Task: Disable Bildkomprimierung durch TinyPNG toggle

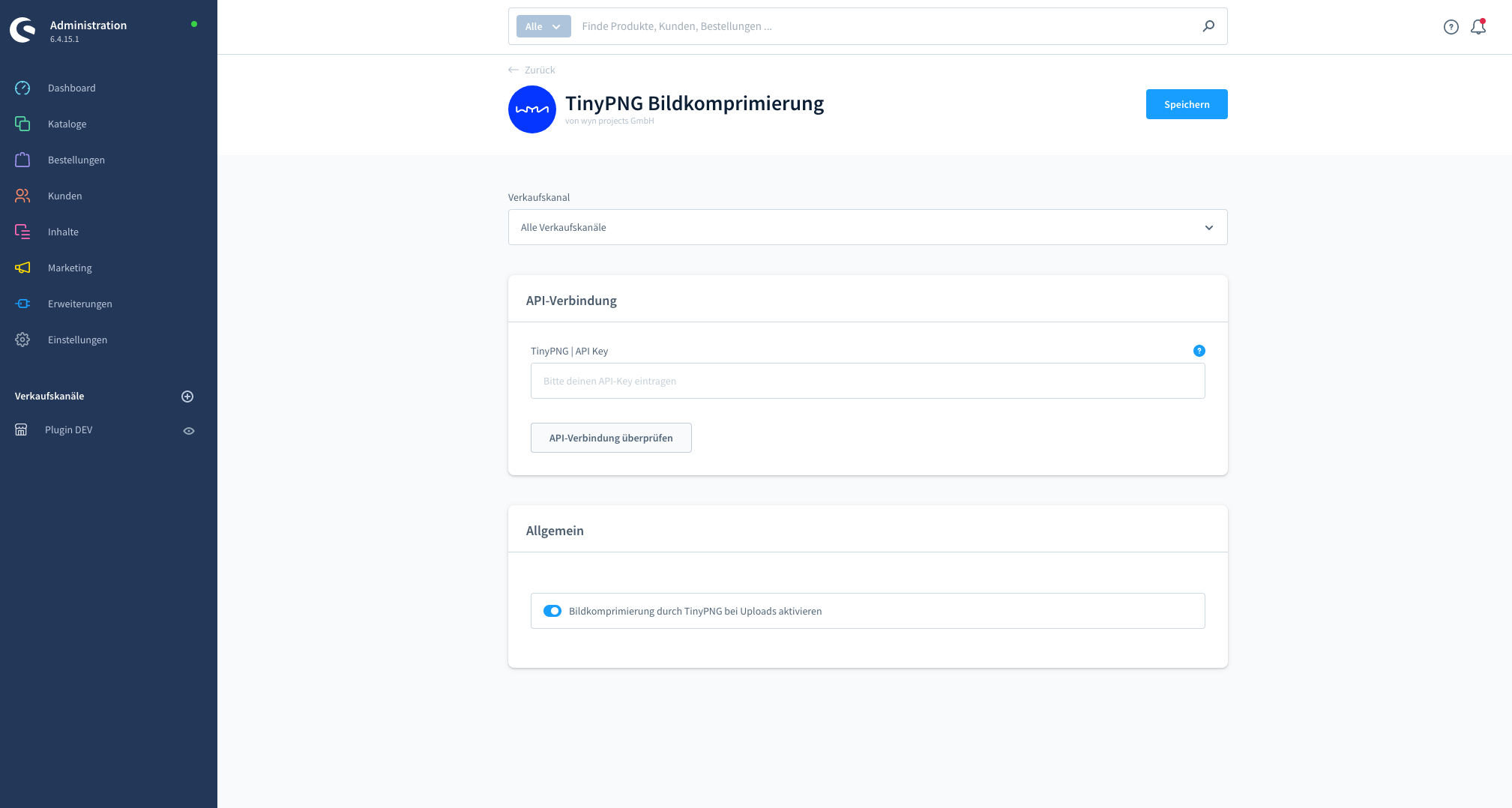Action: [552, 611]
